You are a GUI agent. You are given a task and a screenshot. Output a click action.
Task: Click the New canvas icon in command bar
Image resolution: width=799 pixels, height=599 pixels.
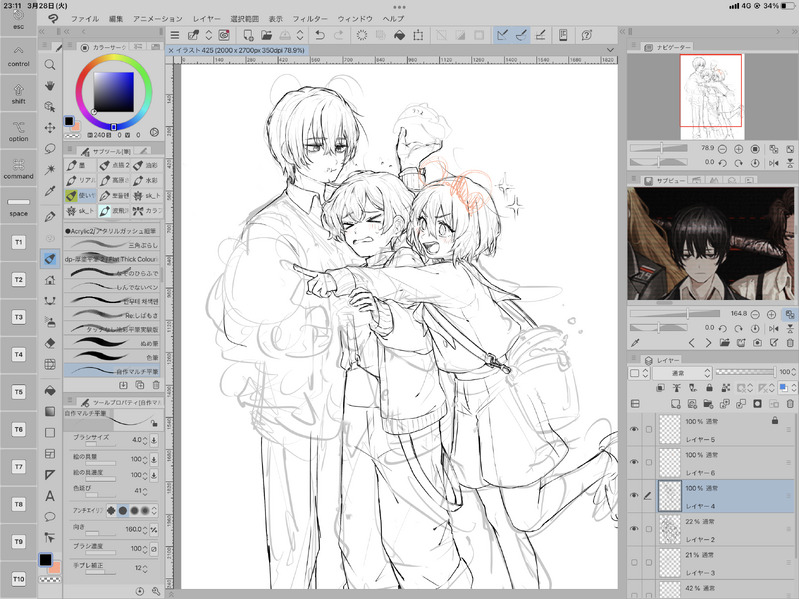point(248,35)
